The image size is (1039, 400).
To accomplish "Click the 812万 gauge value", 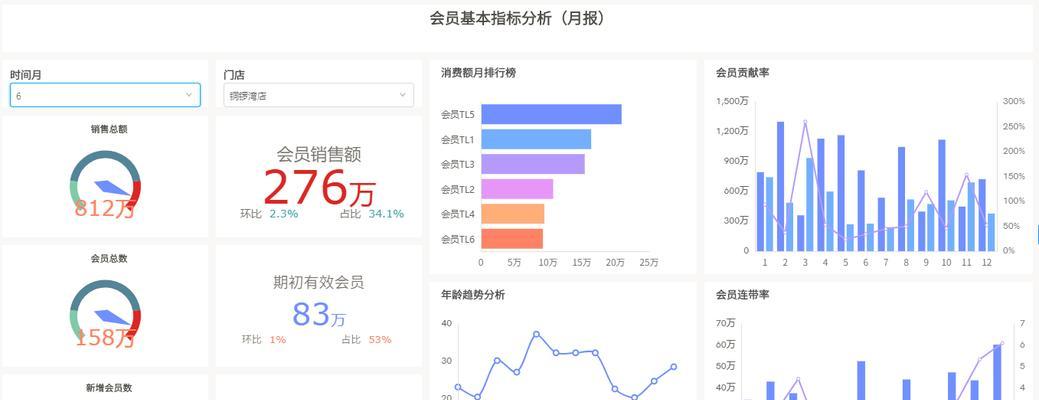I will click(x=105, y=209).
